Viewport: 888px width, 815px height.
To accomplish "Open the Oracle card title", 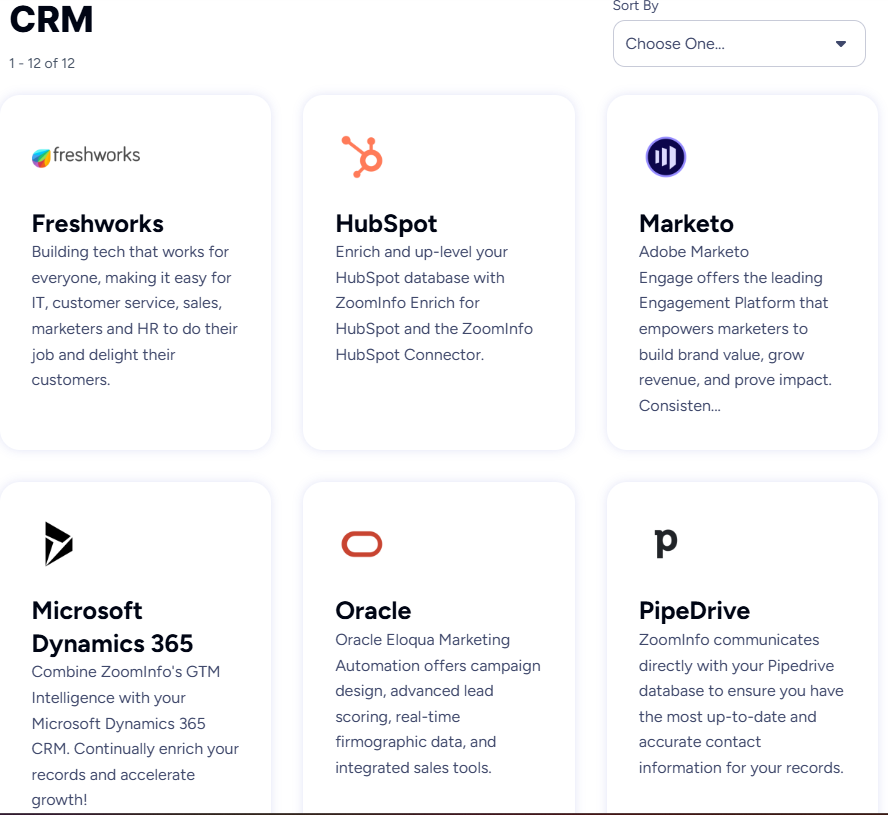I will tap(373, 611).
